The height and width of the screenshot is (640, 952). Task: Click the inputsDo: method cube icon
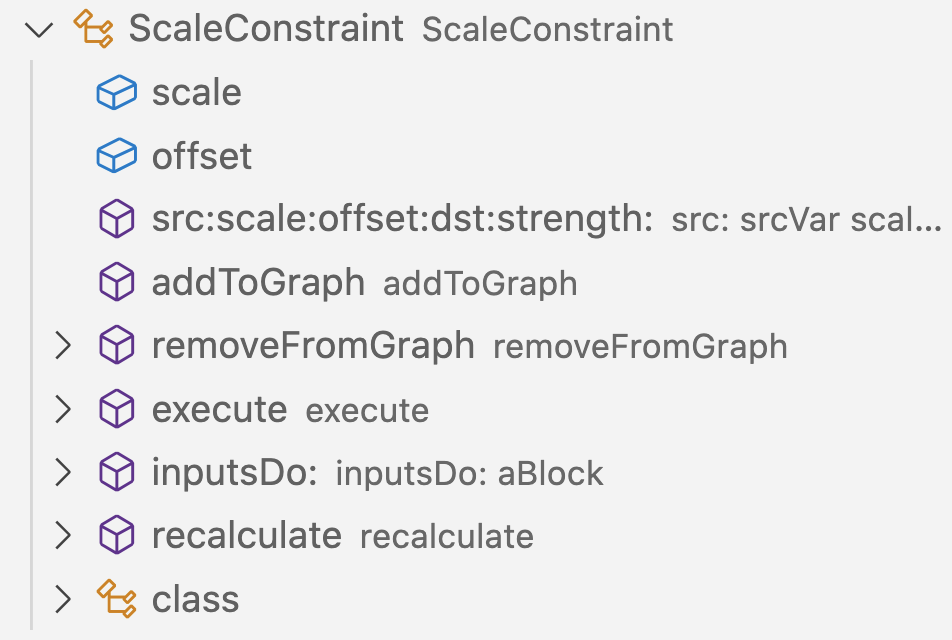pos(117,472)
